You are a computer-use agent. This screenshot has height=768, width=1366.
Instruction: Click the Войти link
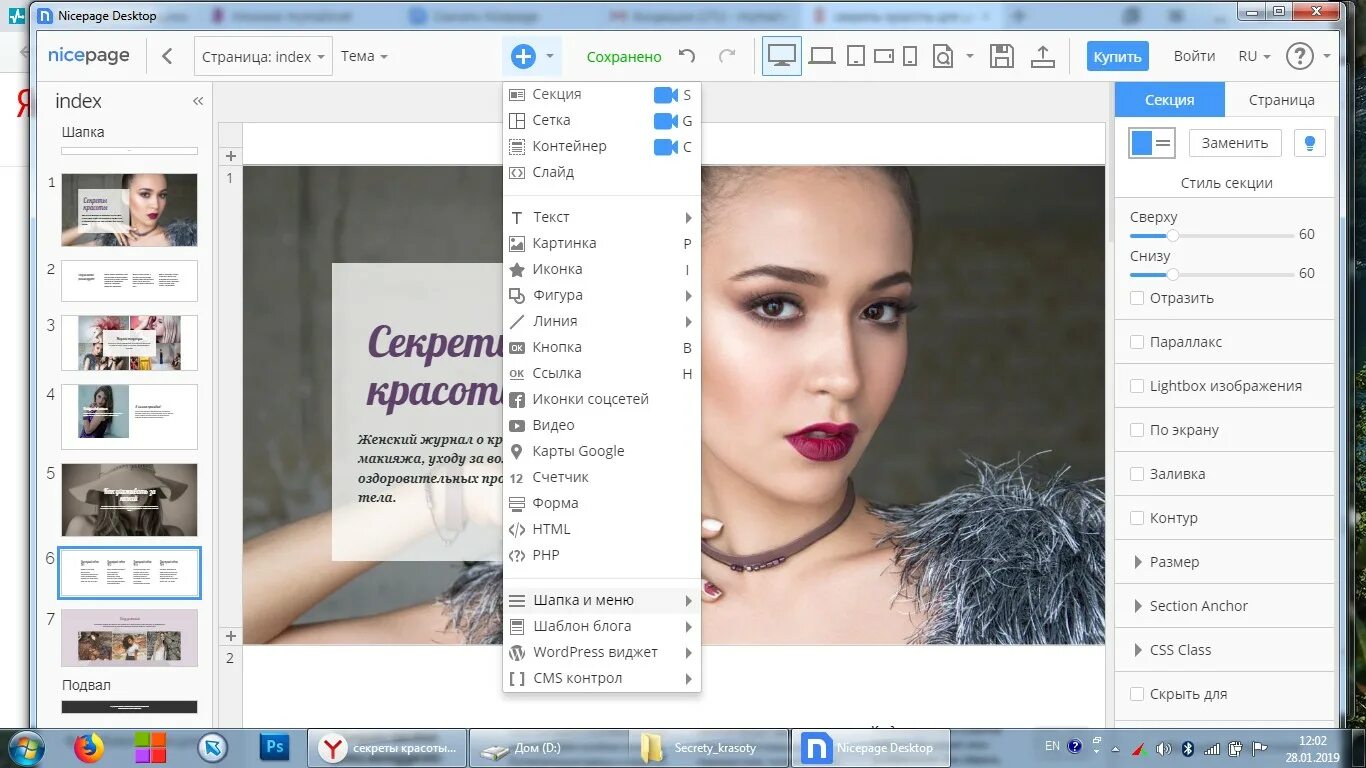coord(1194,57)
